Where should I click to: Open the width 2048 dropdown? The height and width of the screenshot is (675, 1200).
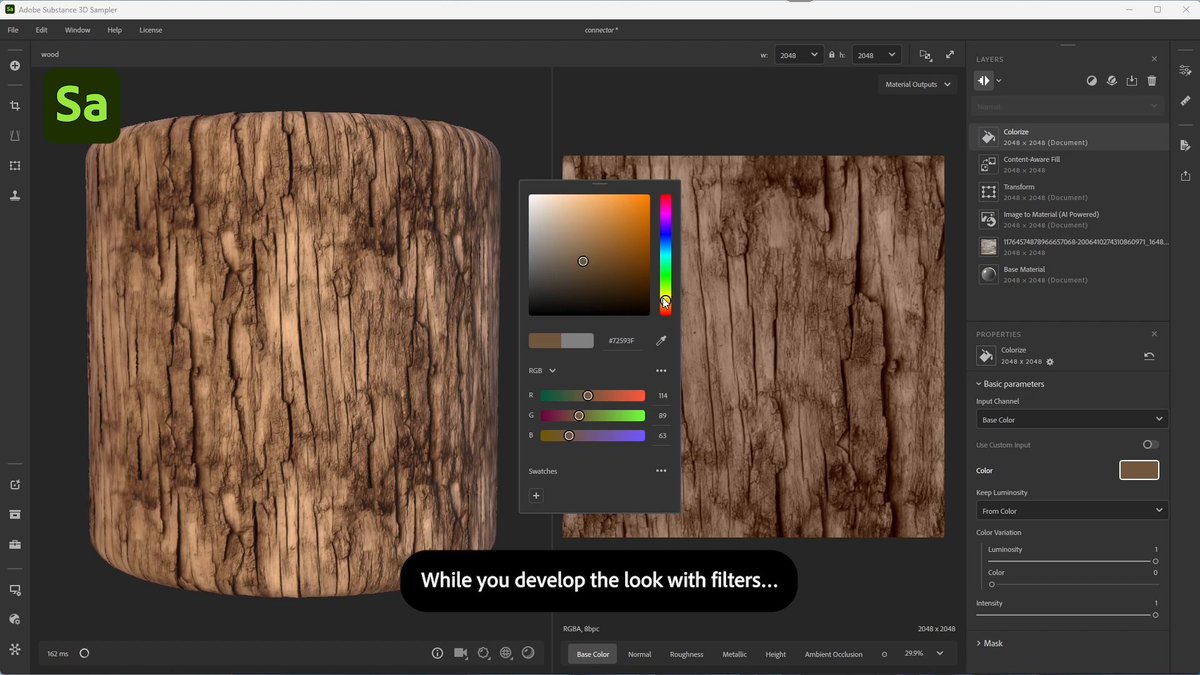(799, 55)
